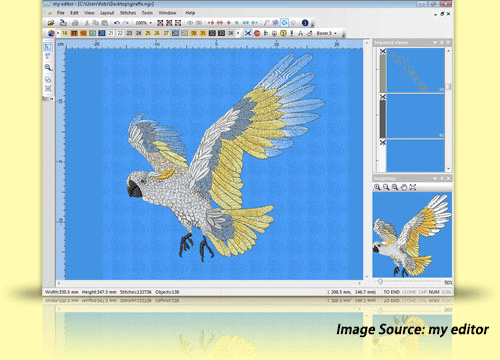Screen dimensions: 500x360
Task: Open the File menu
Action: pos(61,13)
